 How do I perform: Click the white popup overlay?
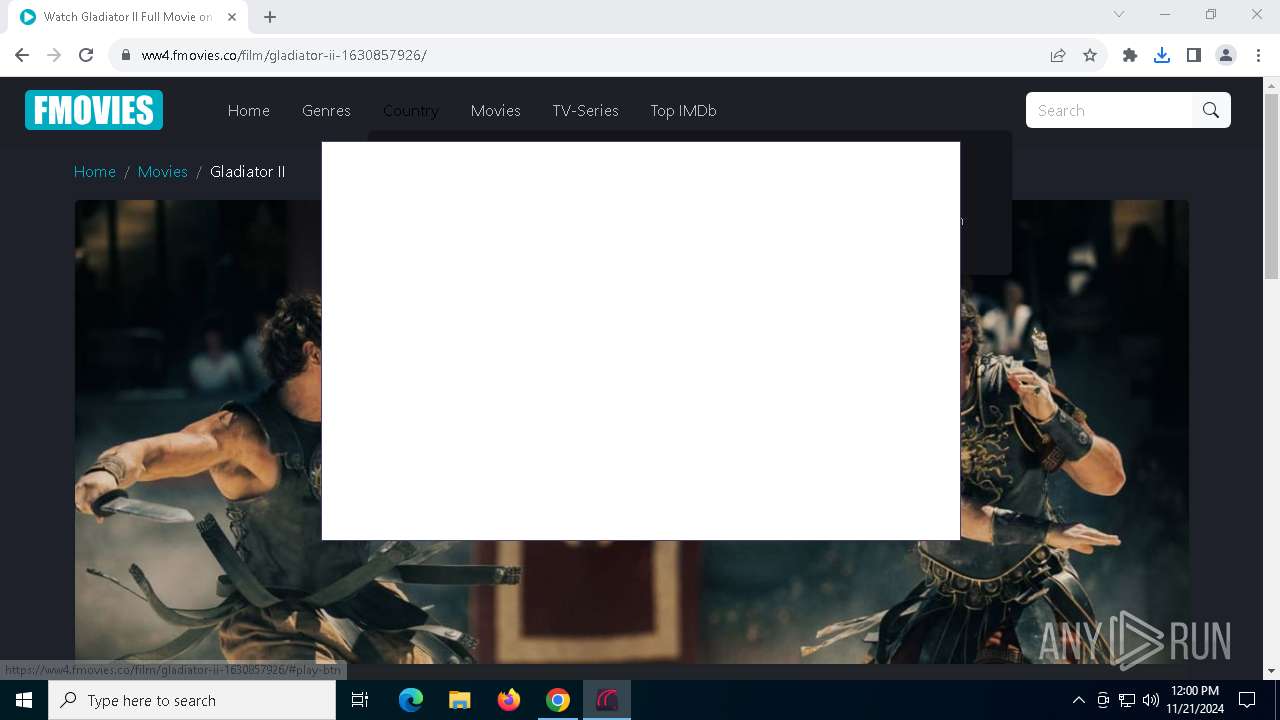[x=641, y=341]
